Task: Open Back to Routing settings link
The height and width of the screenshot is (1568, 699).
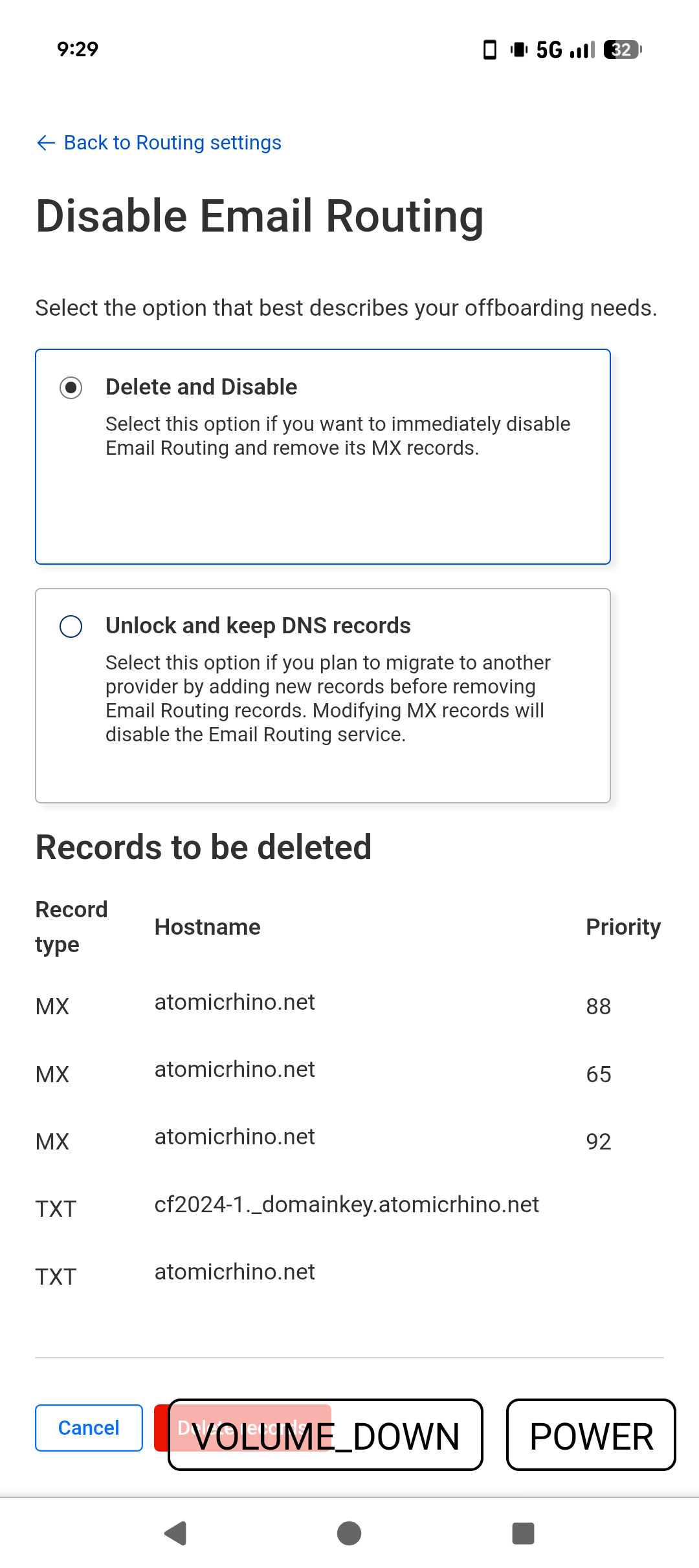Action: click(172, 143)
